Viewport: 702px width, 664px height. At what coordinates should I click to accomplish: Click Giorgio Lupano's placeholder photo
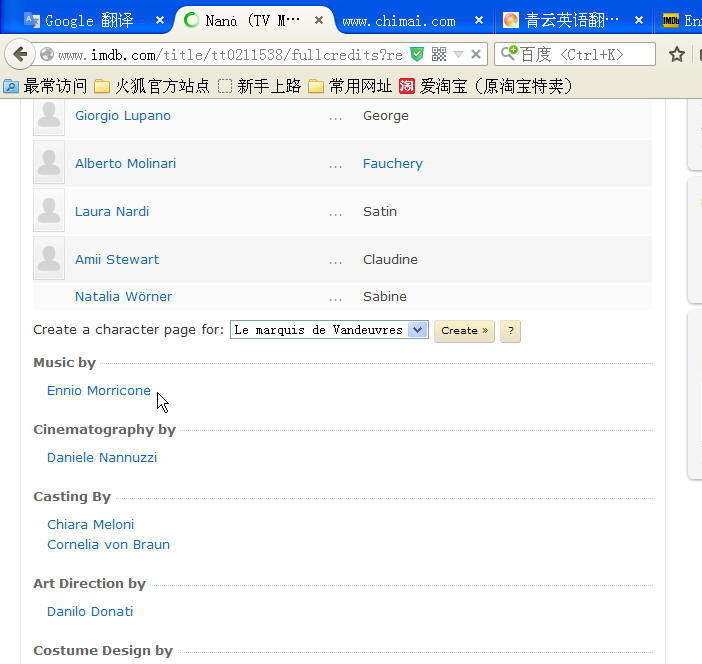[x=49, y=116]
